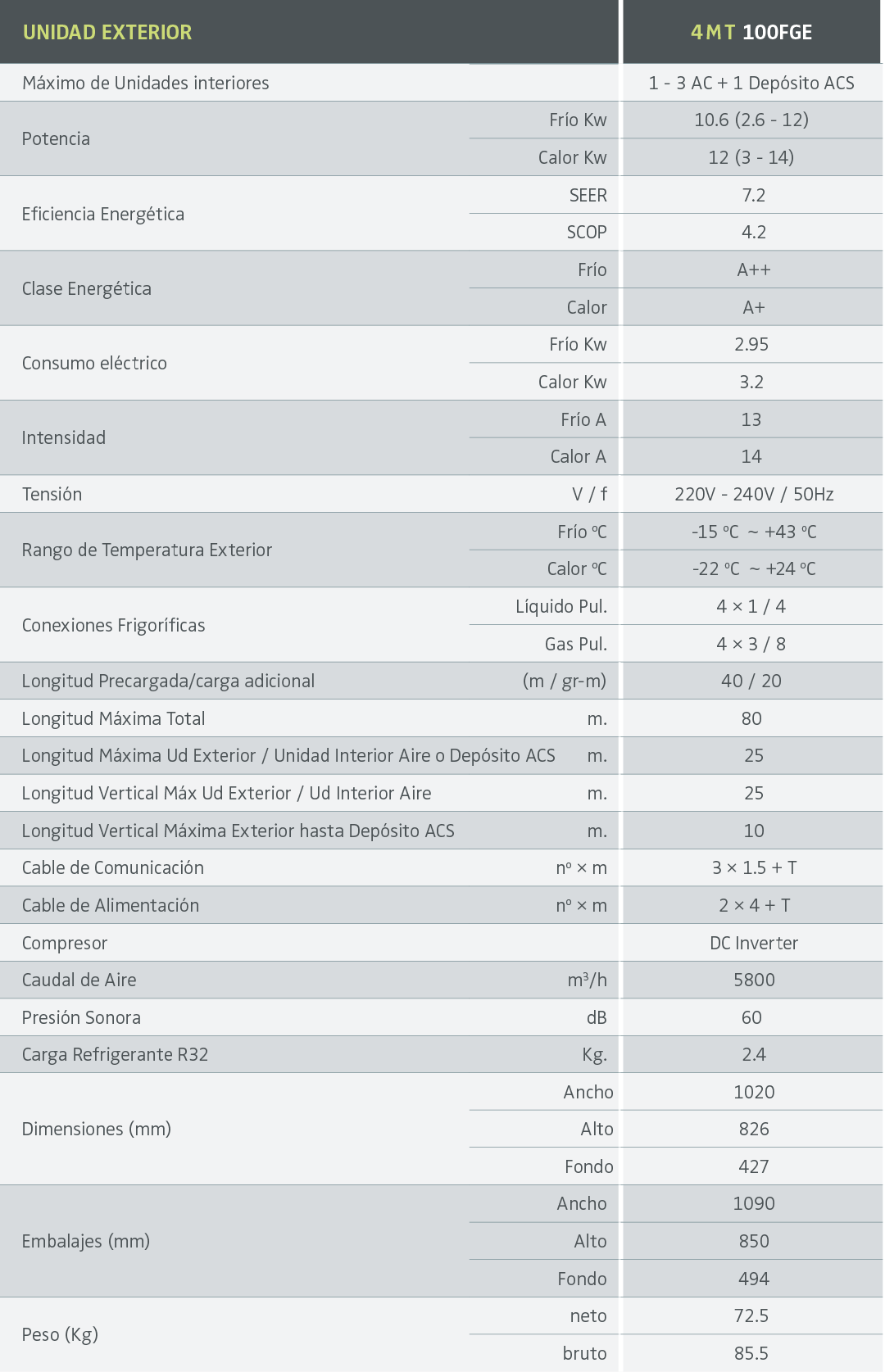This screenshot has width=885, height=1372.
Task: Select the Presión Sonora label
Action: tap(81, 1017)
